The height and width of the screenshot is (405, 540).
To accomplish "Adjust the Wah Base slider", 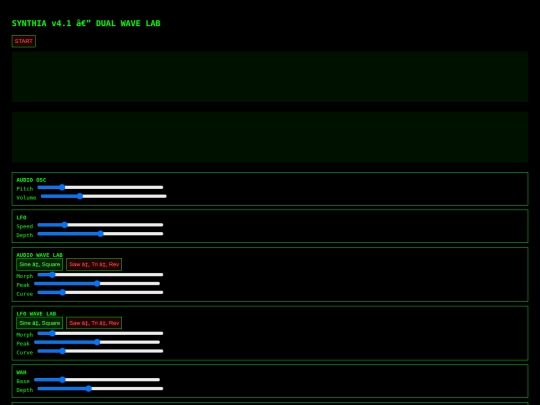I will (x=97, y=380).
